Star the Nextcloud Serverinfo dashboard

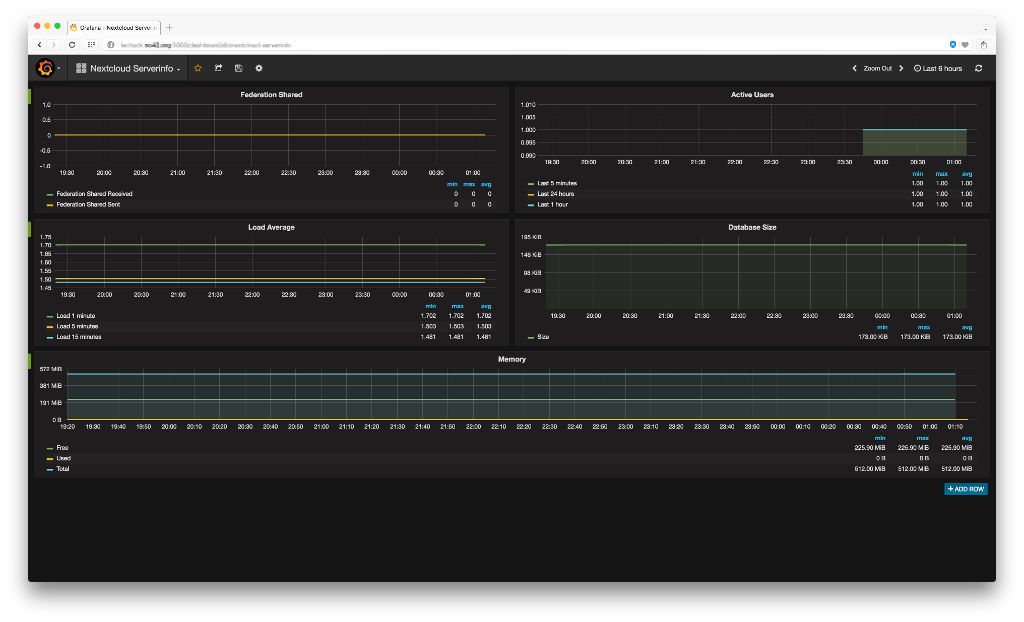tap(198, 68)
